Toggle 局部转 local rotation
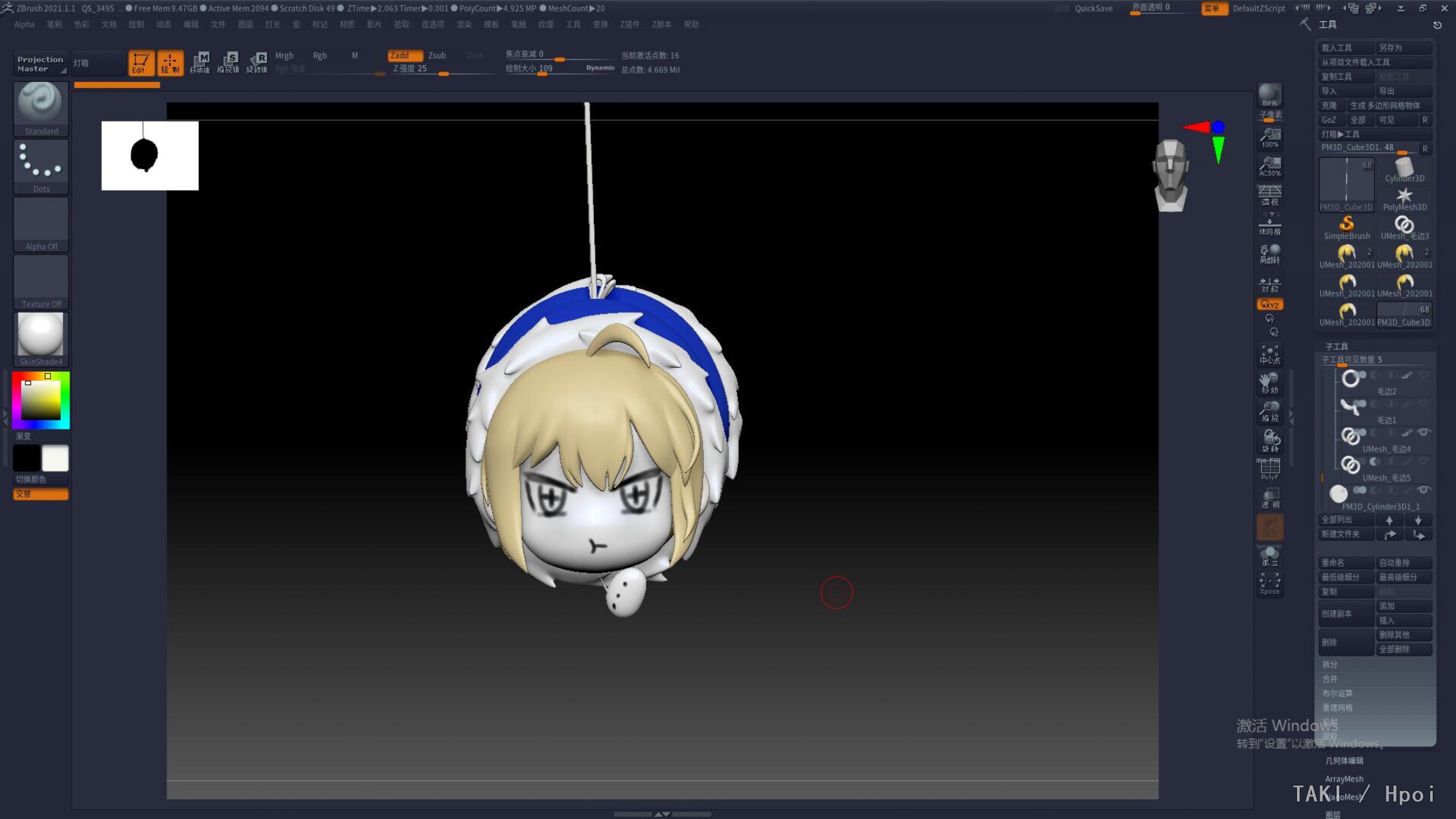 point(1270,254)
